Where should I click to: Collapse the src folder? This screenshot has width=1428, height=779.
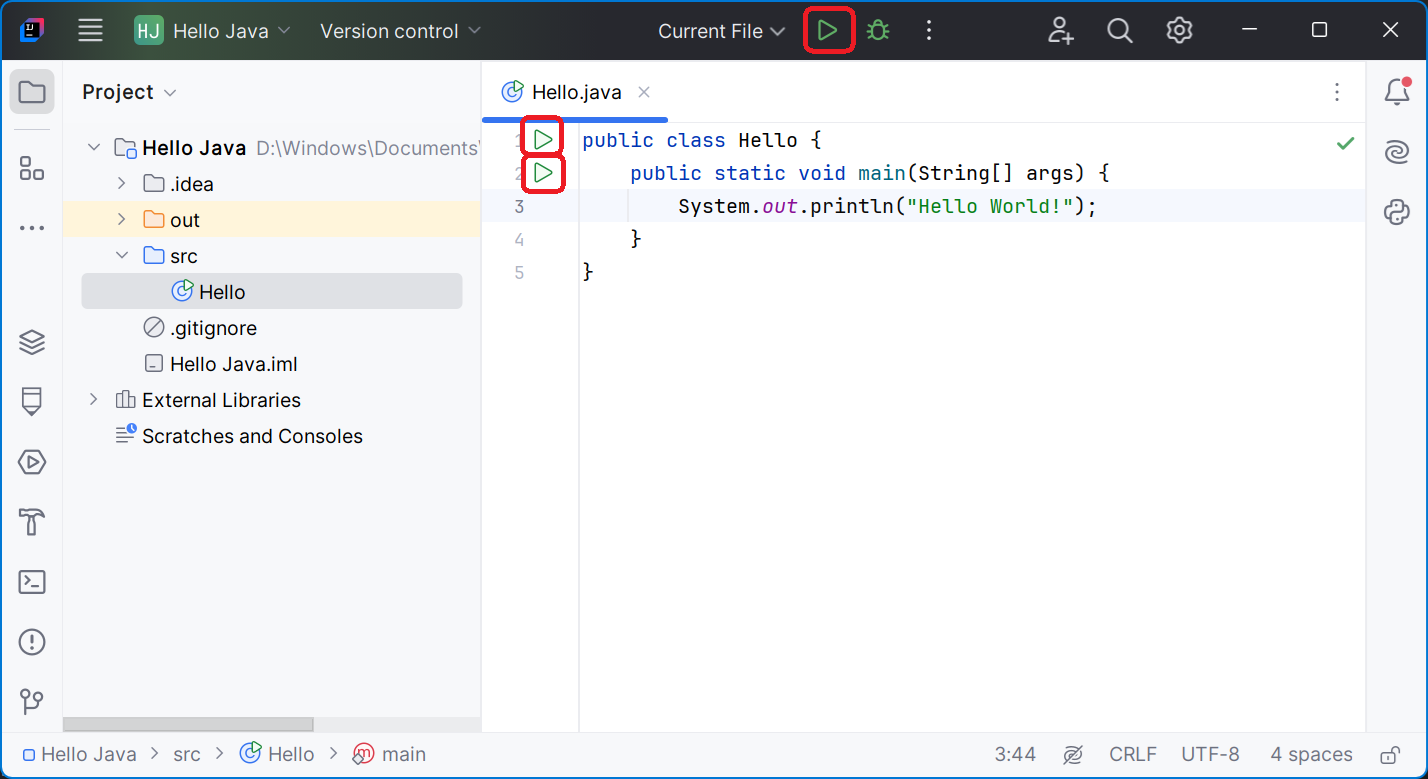coord(122,256)
